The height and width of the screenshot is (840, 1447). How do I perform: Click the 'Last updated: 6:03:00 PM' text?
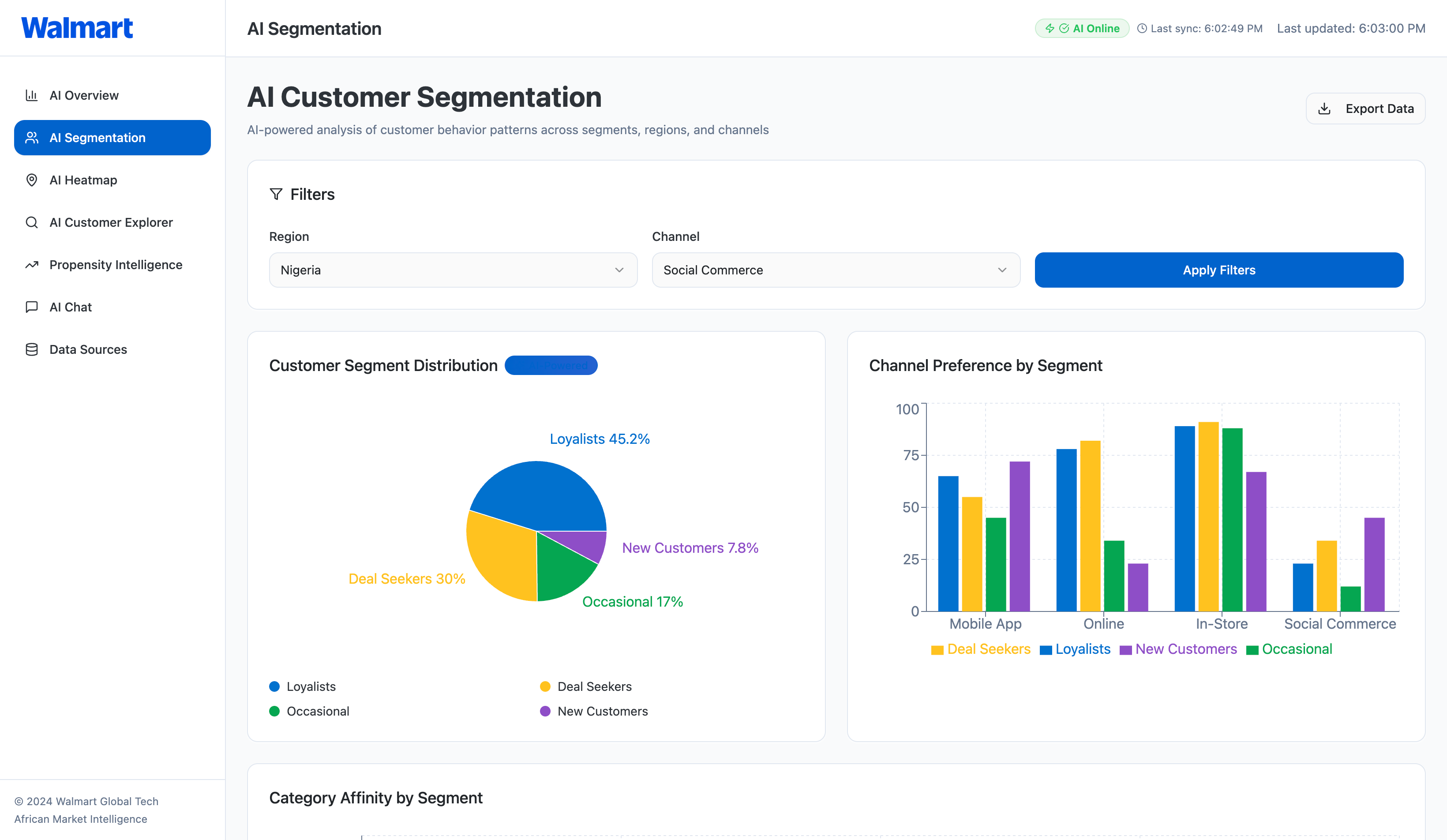tap(1351, 28)
